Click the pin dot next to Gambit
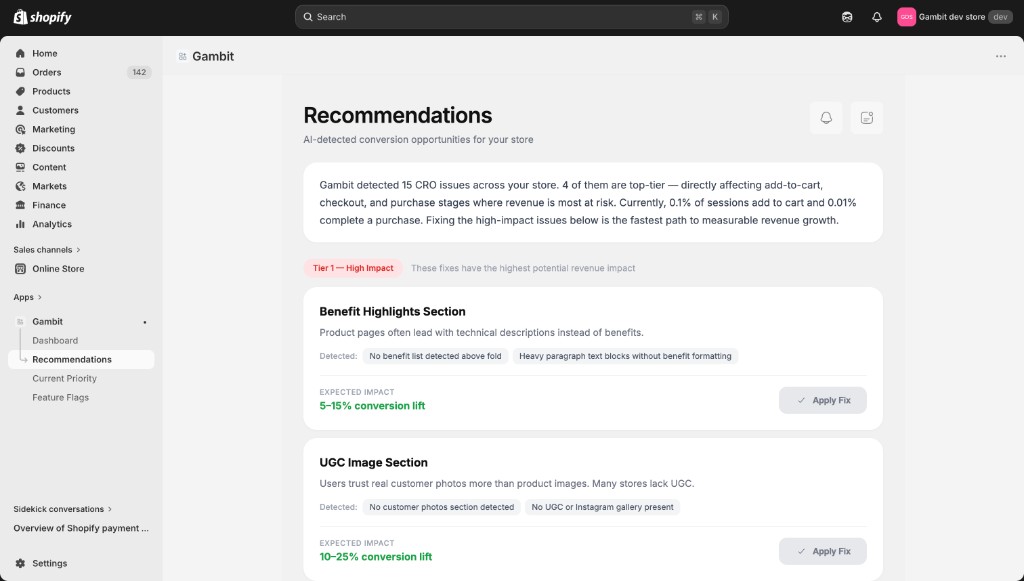Viewport: 1024px width, 581px height. (x=144, y=322)
